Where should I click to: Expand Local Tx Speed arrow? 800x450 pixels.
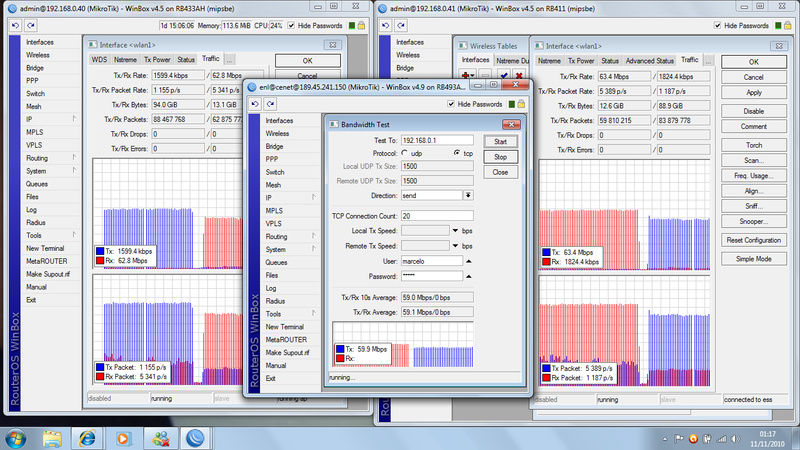click(x=455, y=231)
